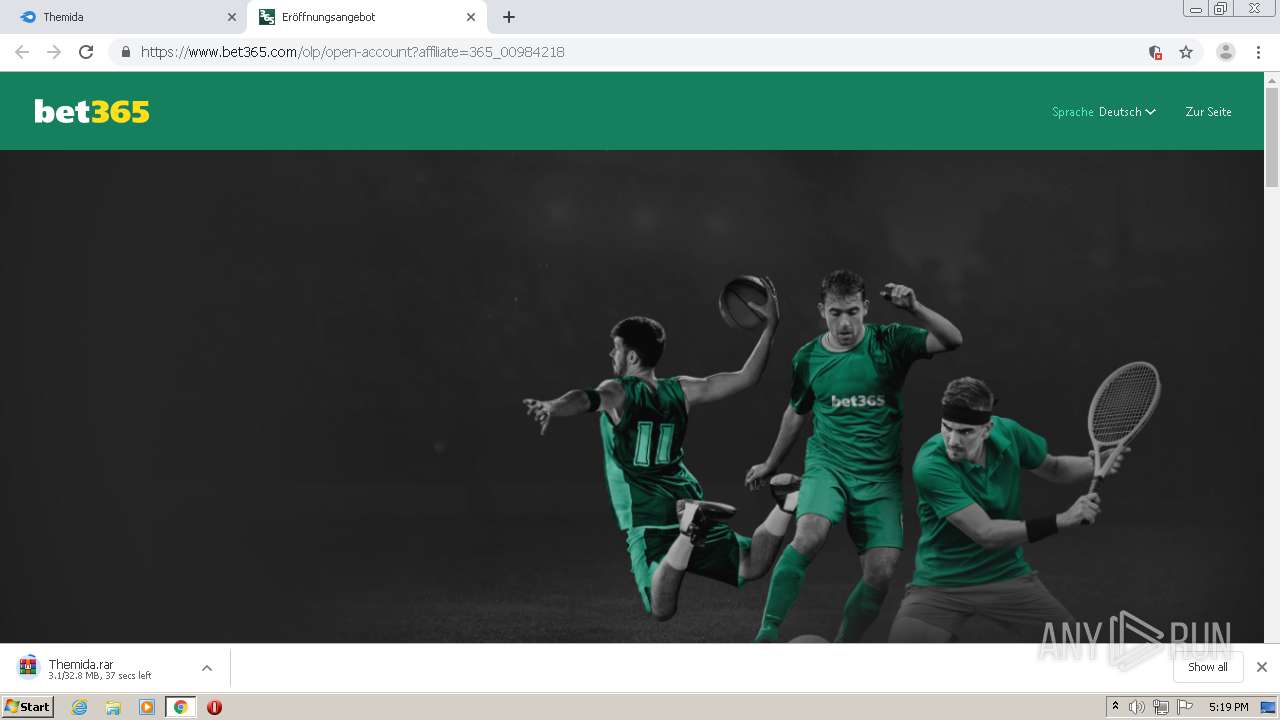The width and height of the screenshot is (1280, 720).
Task: Open the file explorer taskbar icon
Action: point(113,707)
